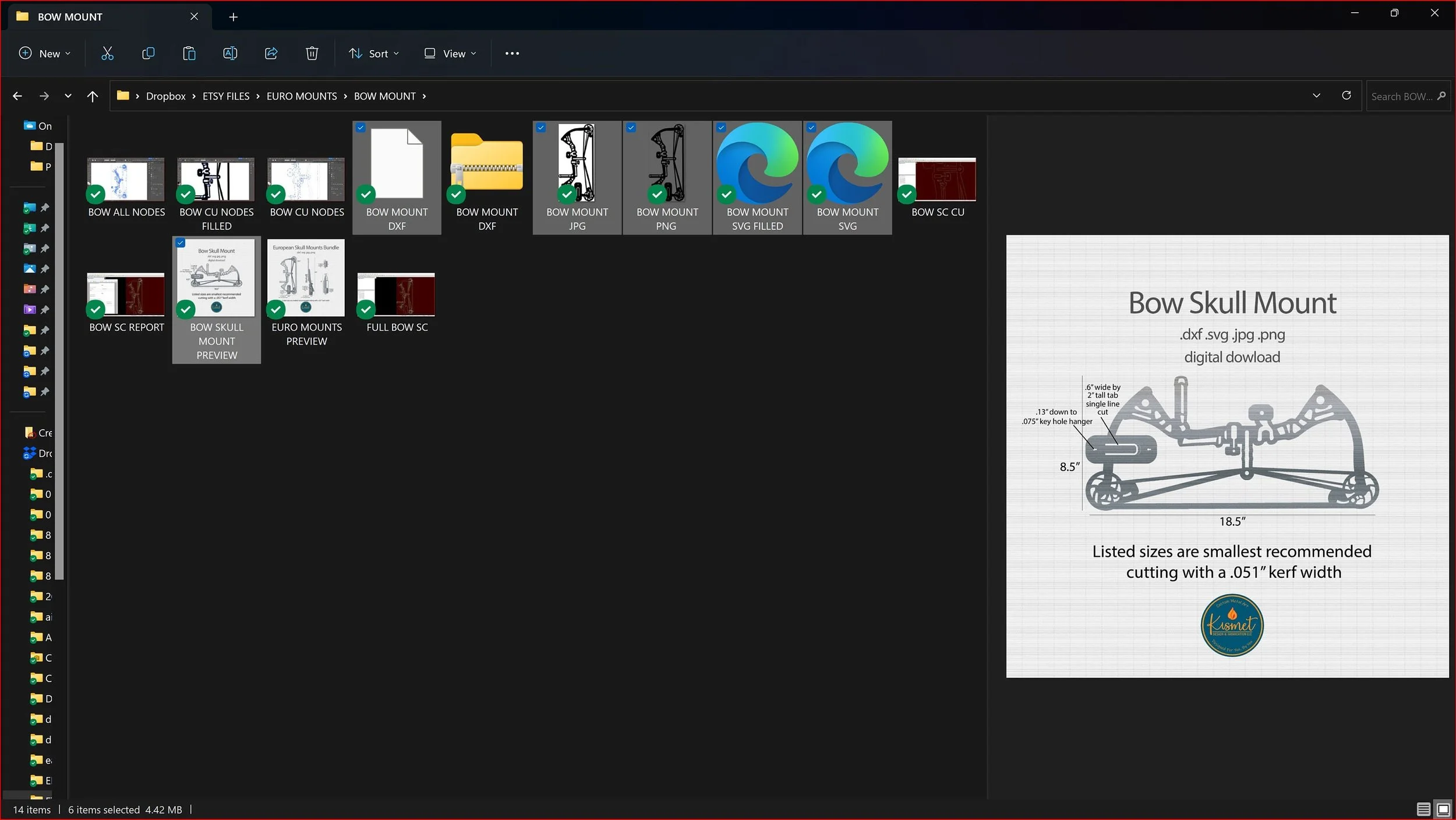Open the Sort dropdown menu

coord(374,54)
